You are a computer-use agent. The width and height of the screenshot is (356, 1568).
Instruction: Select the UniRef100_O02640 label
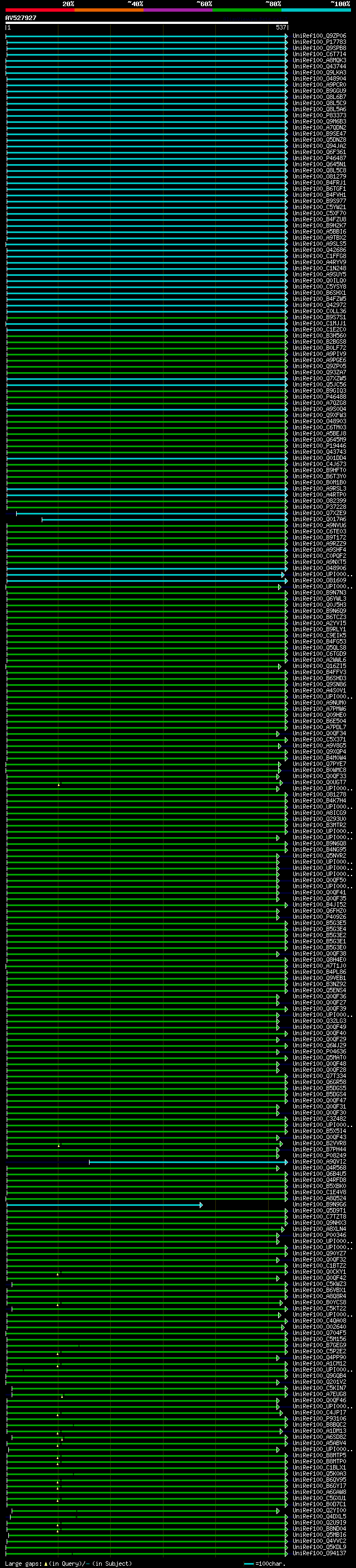point(319,1327)
